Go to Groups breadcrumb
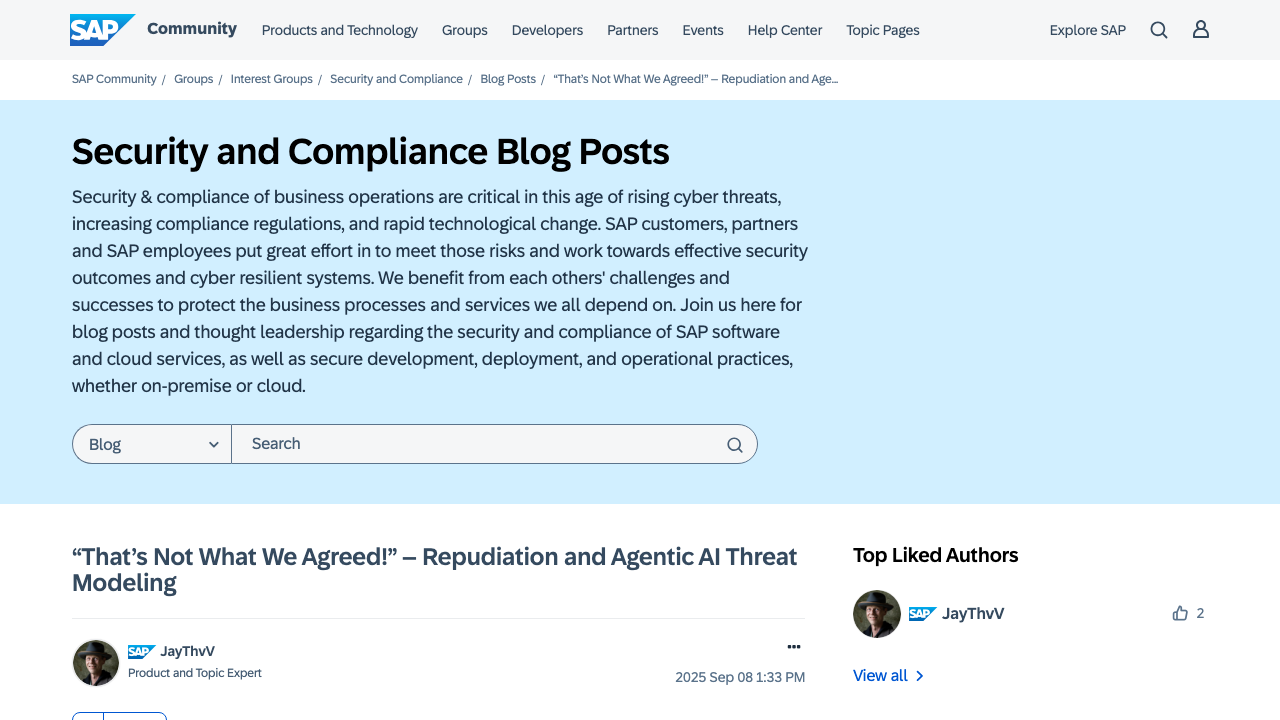 tap(194, 79)
